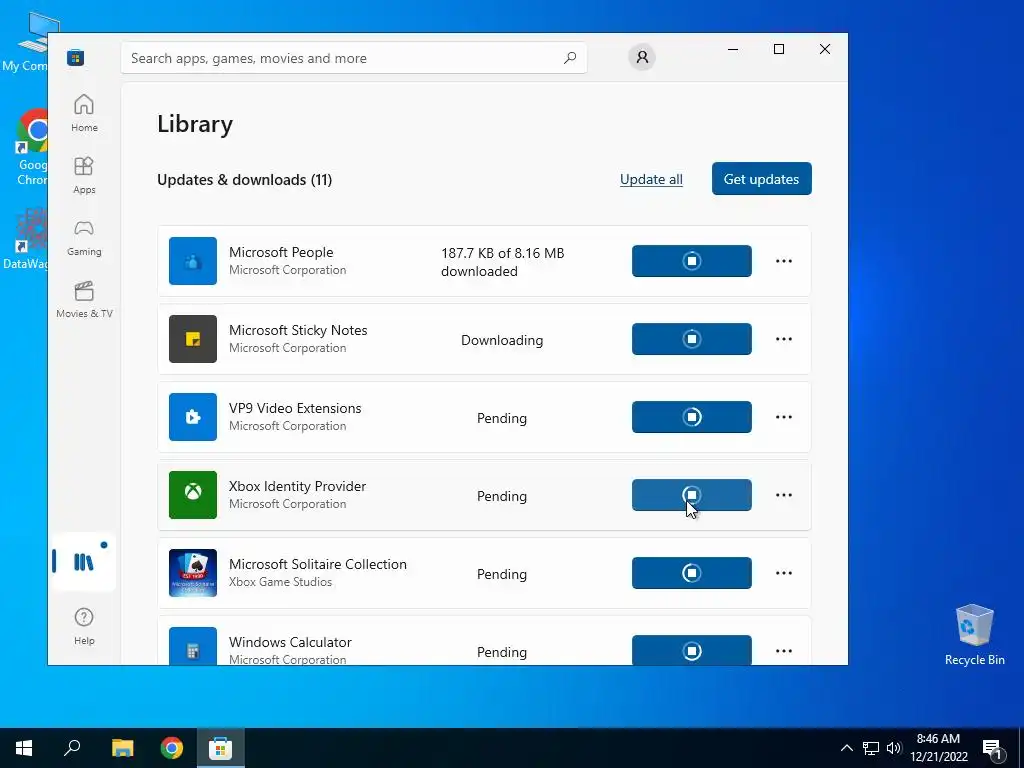Show hidden system tray icons
This screenshot has width=1024, height=768.
846,748
